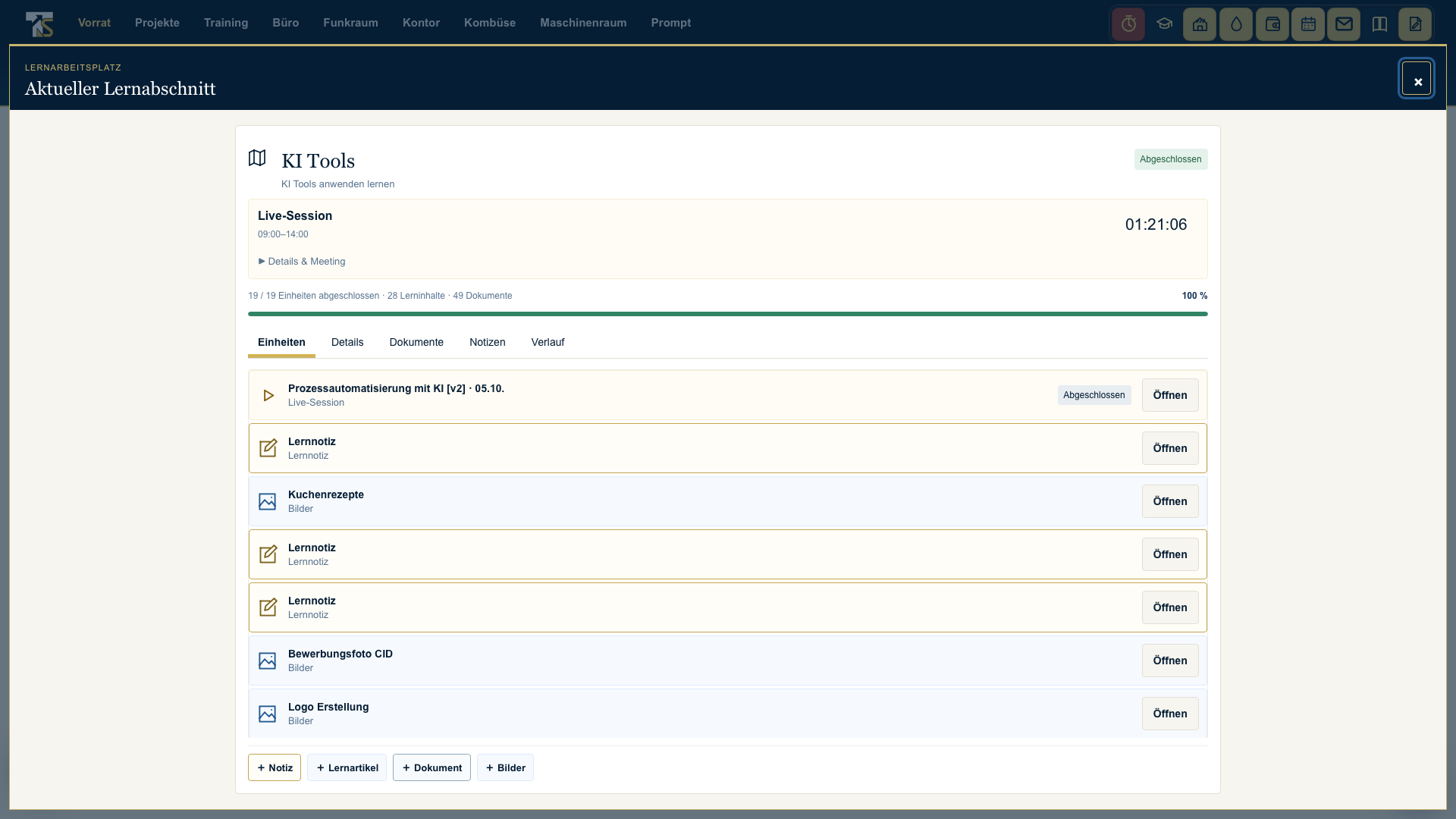The image size is (1456, 819).
Task: Add new Bilder
Action: tap(505, 767)
